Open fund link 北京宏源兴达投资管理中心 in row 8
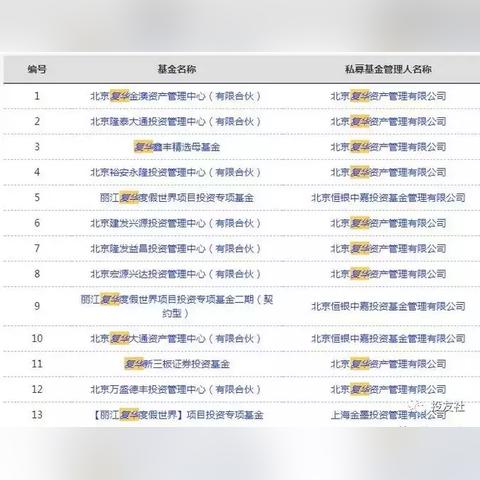The width and height of the screenshot is (480, 480). 176,274
